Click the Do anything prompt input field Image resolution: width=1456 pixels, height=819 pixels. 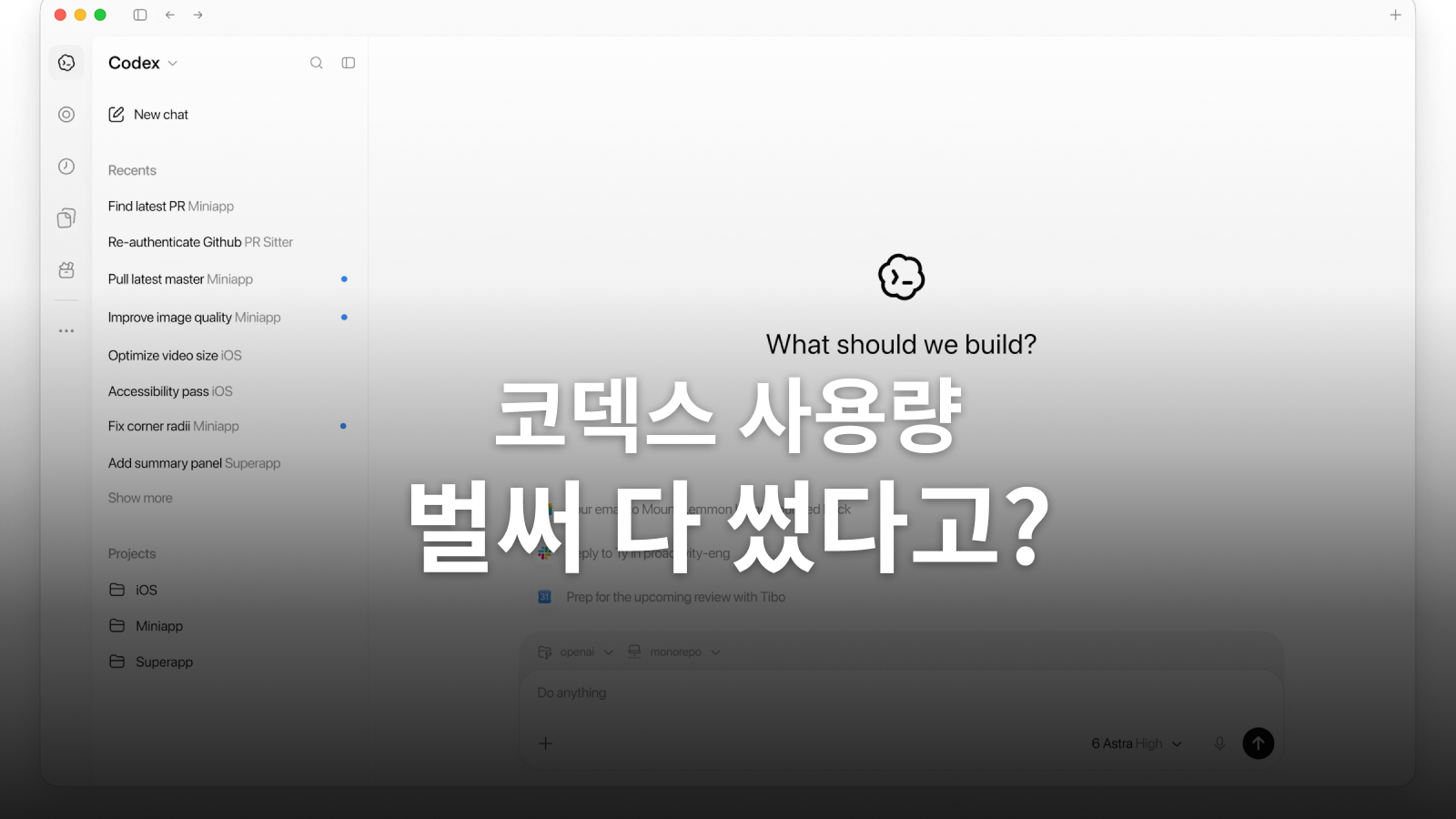pyautogui.click(x=901, y=693)
